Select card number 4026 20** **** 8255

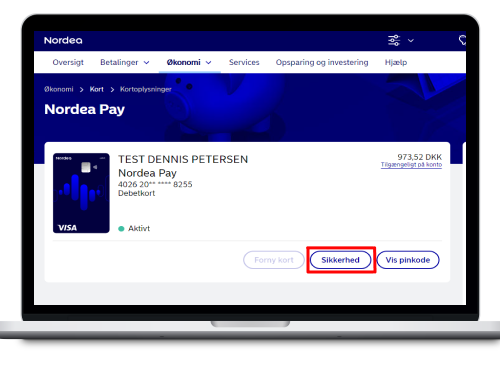pos(155,184)
